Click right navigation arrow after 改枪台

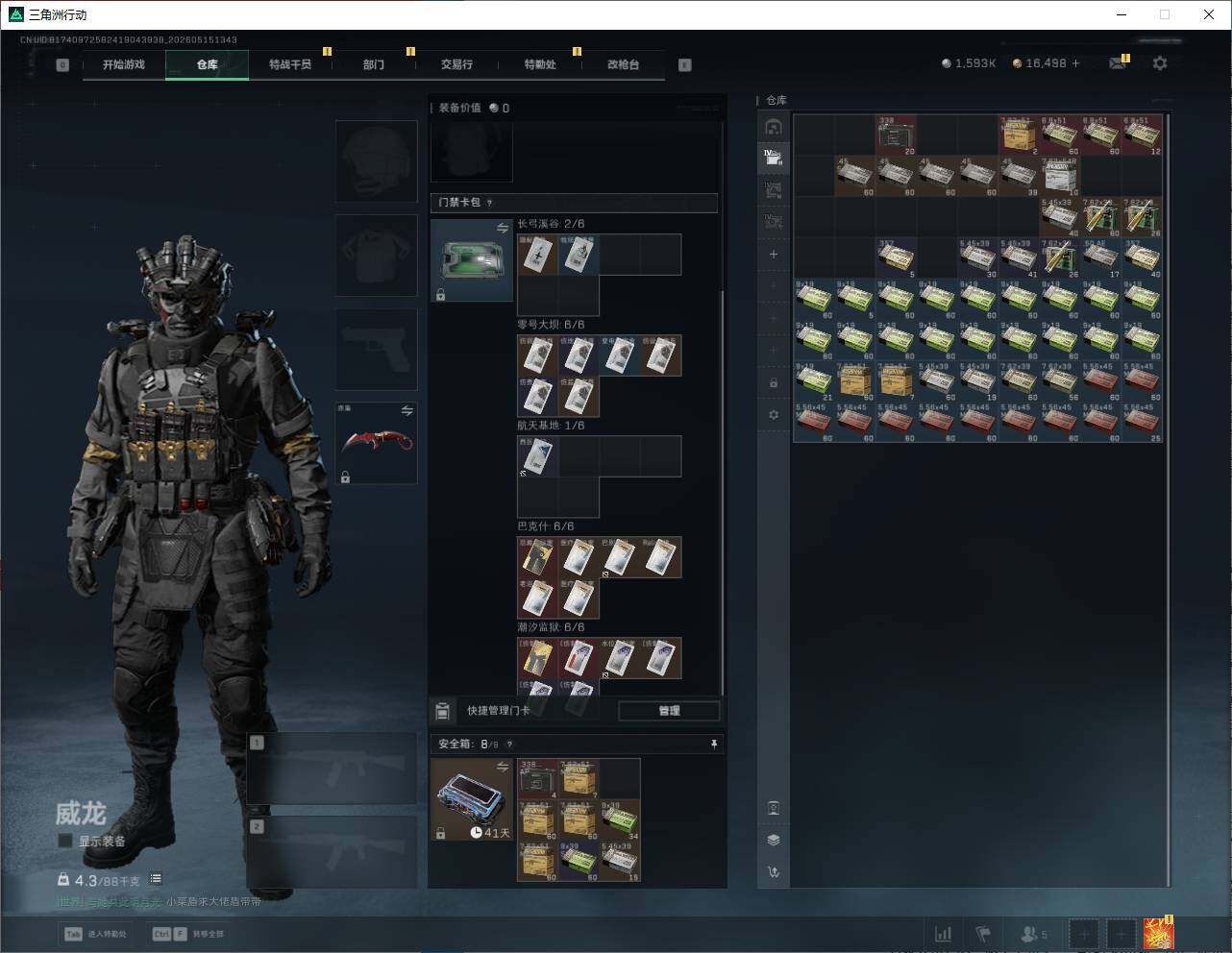(685, 64)
